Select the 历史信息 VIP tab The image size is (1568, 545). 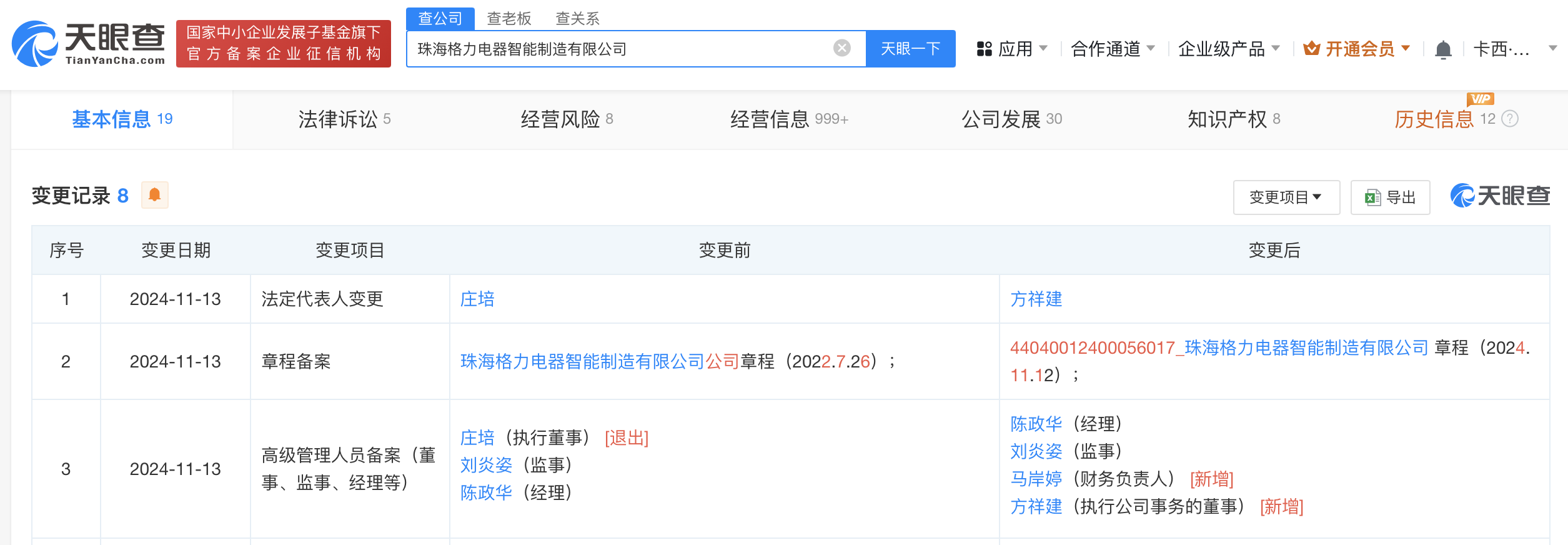1444,119
